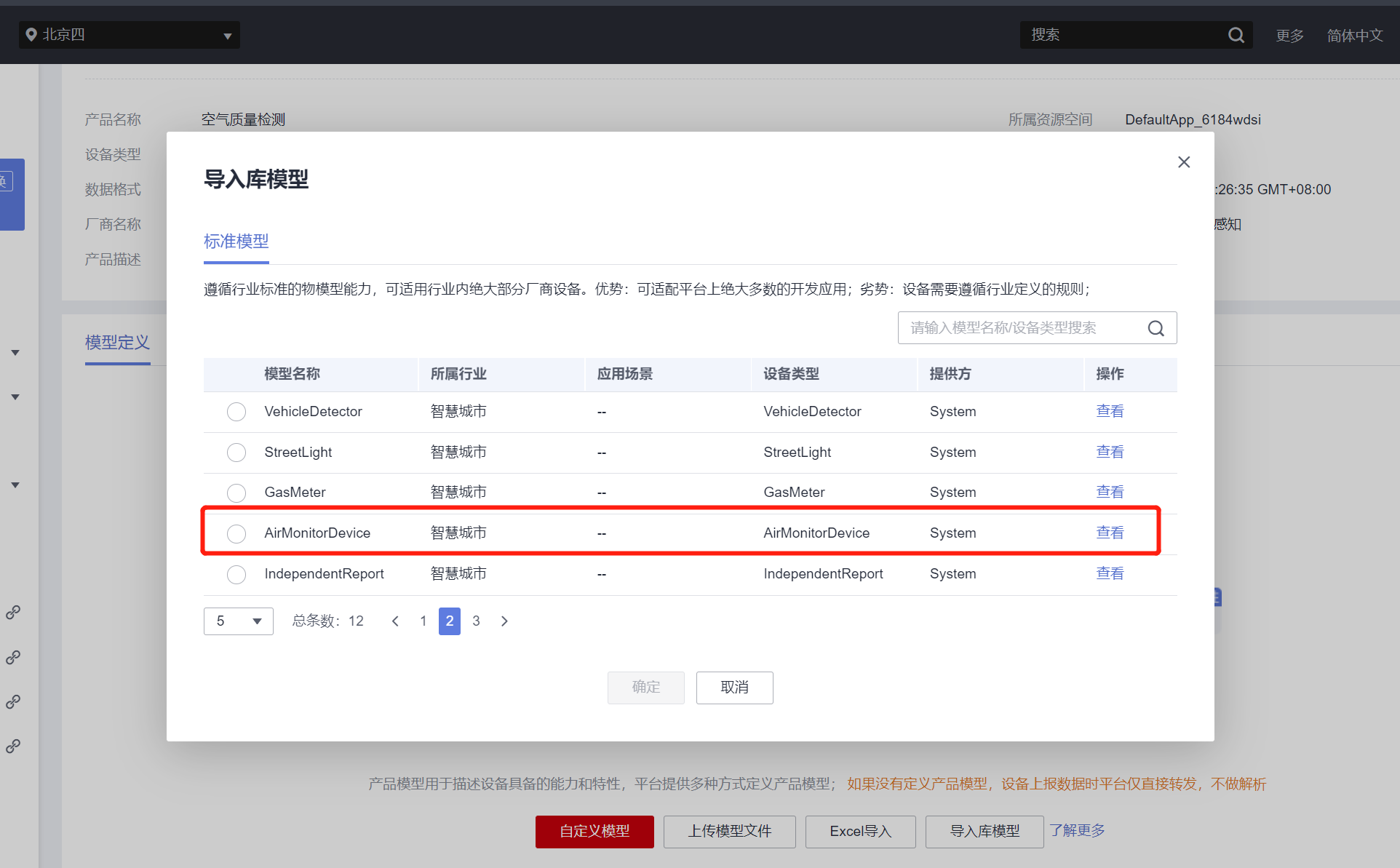Close the import library model dialog
The image size is (1400, 868).
point(1184,162)
